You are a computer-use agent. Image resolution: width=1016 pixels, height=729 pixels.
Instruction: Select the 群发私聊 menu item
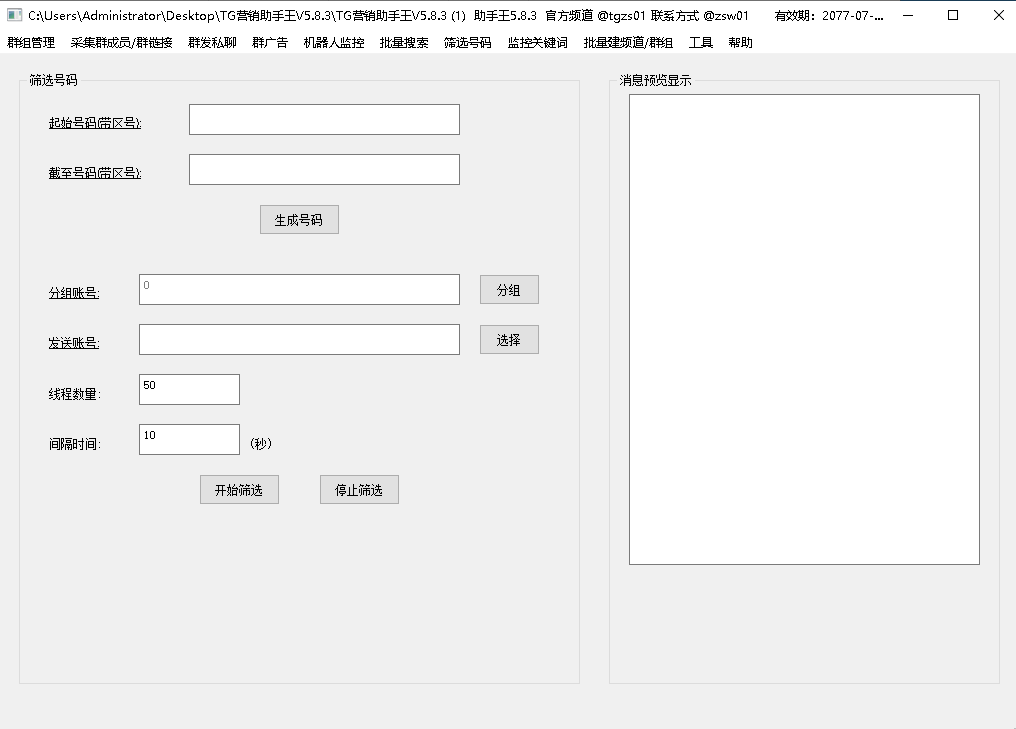coord(211,43)
